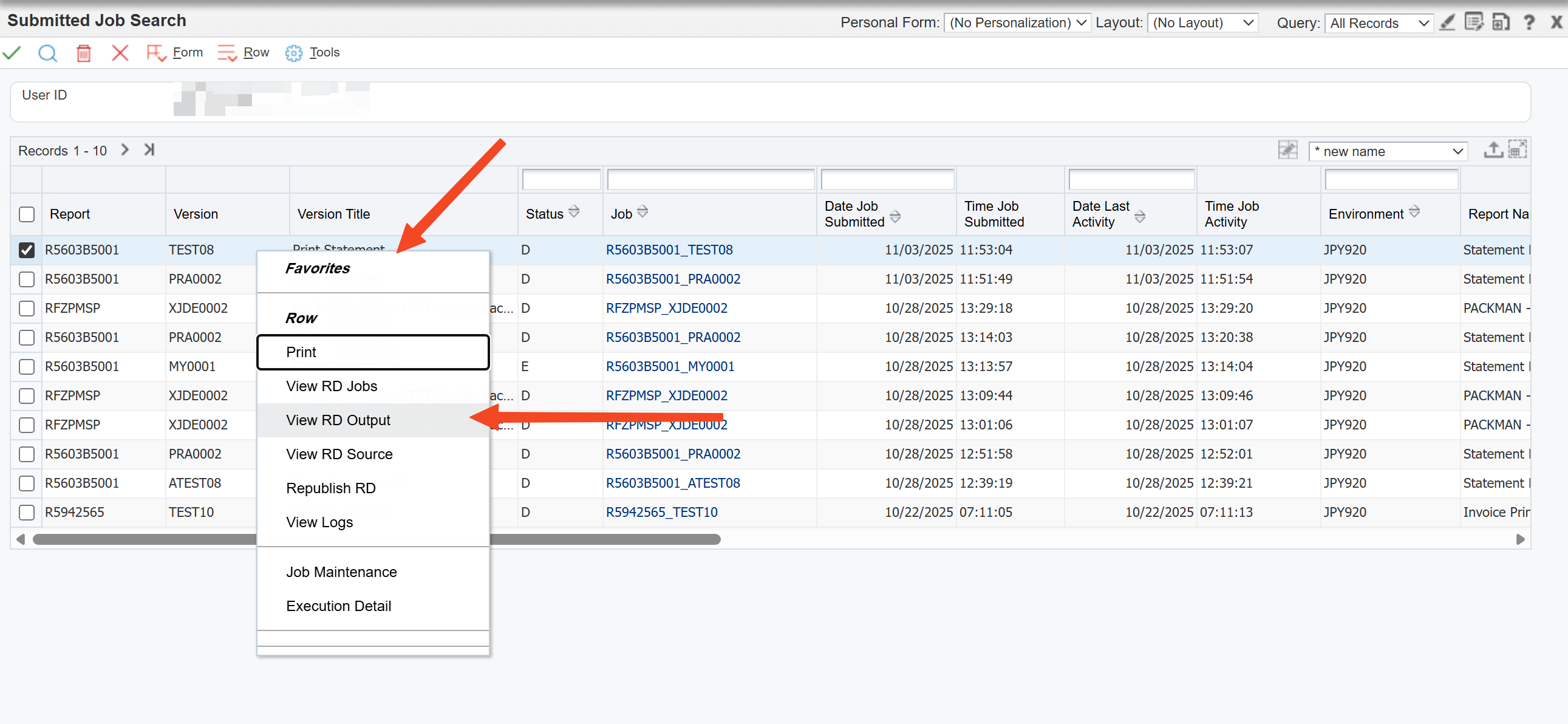
Task: Expand the new name grid format dropdown
Action: [x=1388, y=151]
